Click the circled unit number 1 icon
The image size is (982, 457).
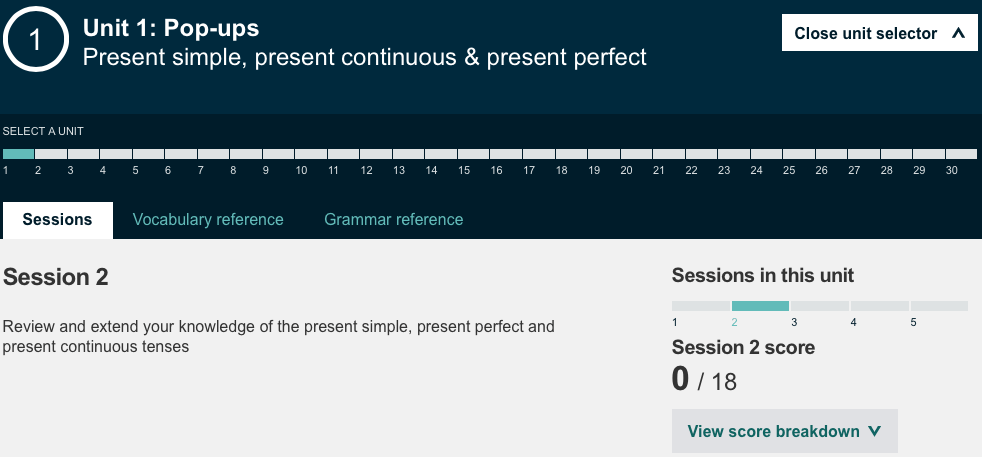(36, 40)
